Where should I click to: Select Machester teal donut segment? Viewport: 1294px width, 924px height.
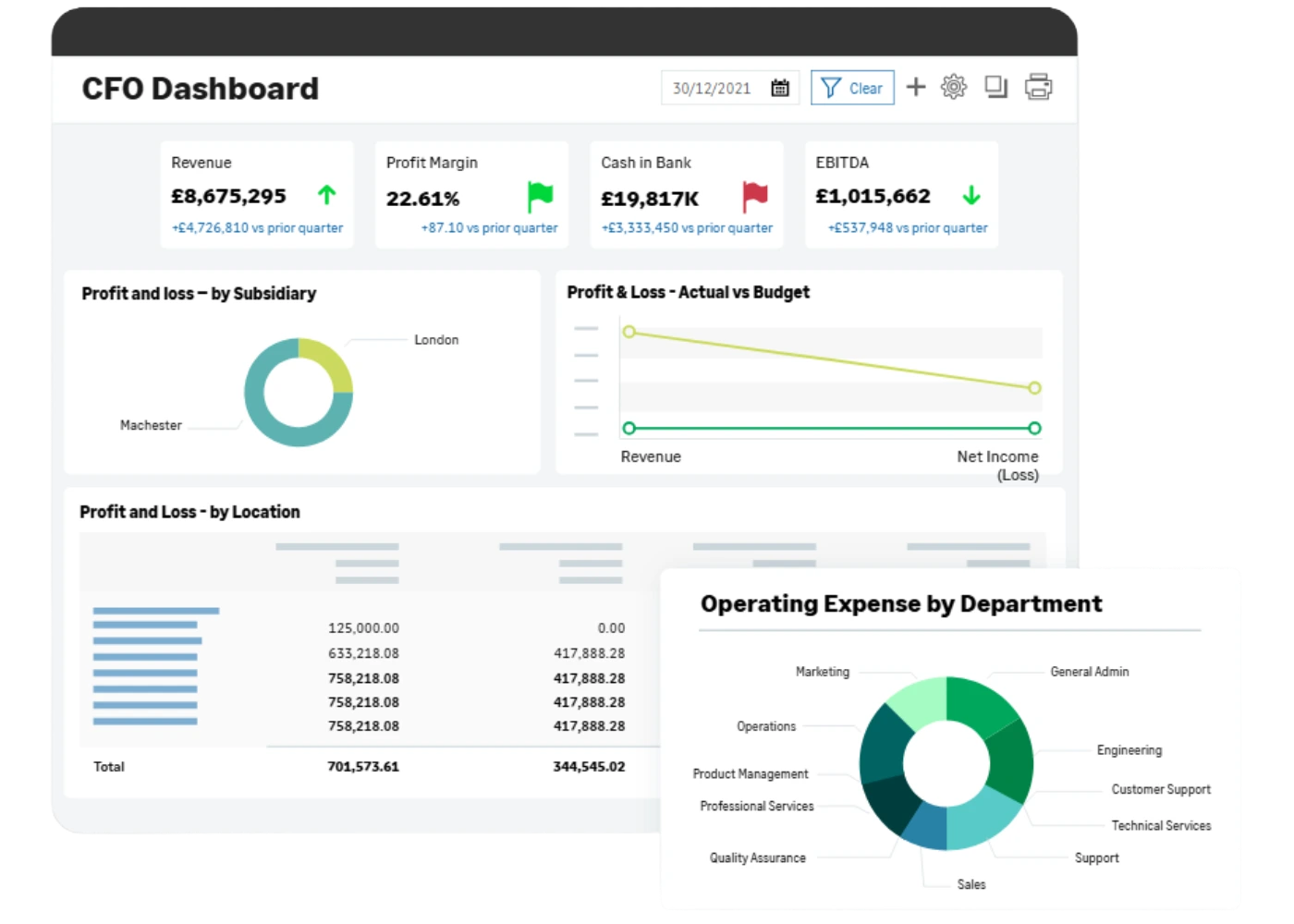coord(277,416)
